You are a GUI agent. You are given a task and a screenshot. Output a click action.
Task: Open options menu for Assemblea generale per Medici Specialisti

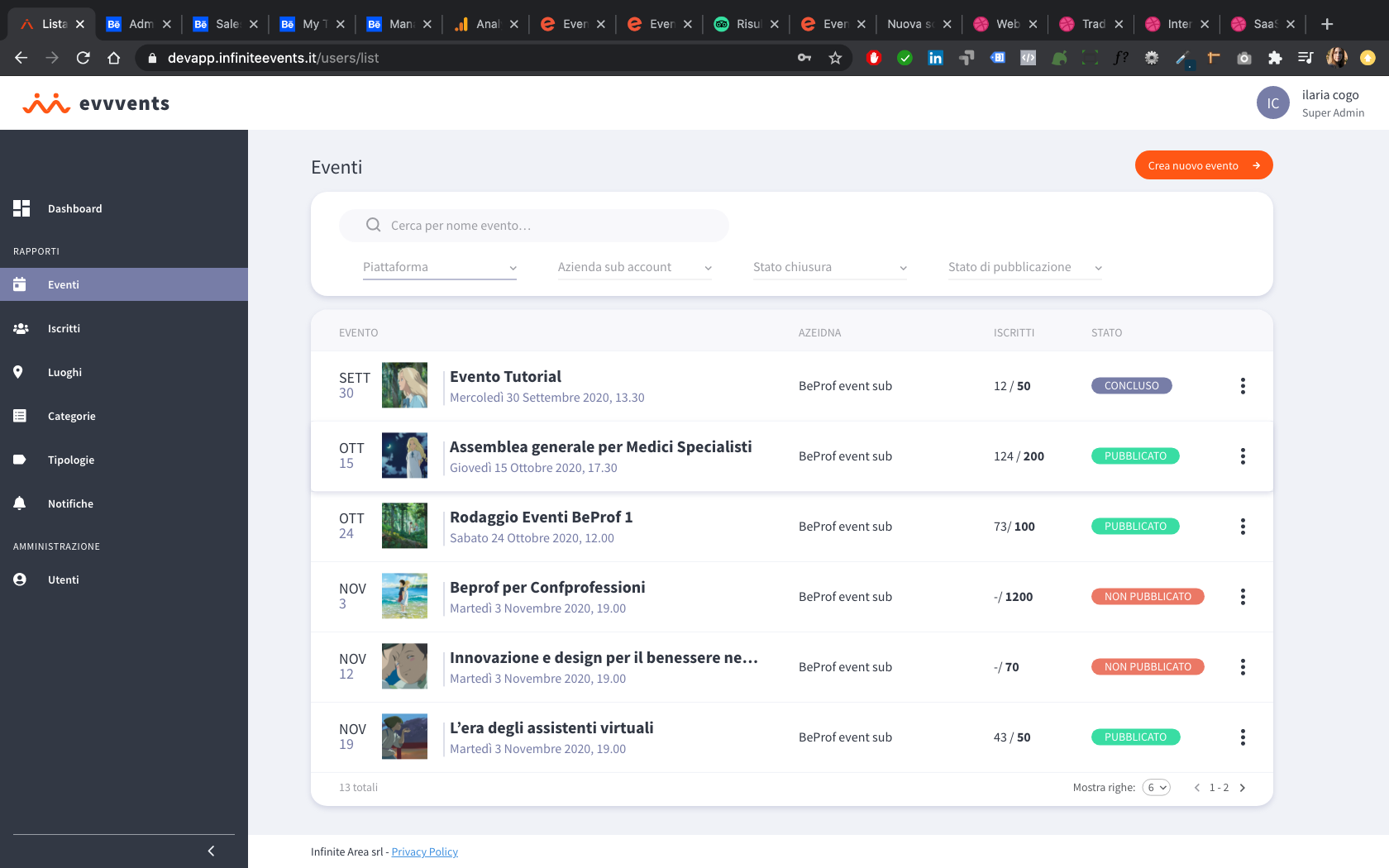click(x=1243, y=456)
